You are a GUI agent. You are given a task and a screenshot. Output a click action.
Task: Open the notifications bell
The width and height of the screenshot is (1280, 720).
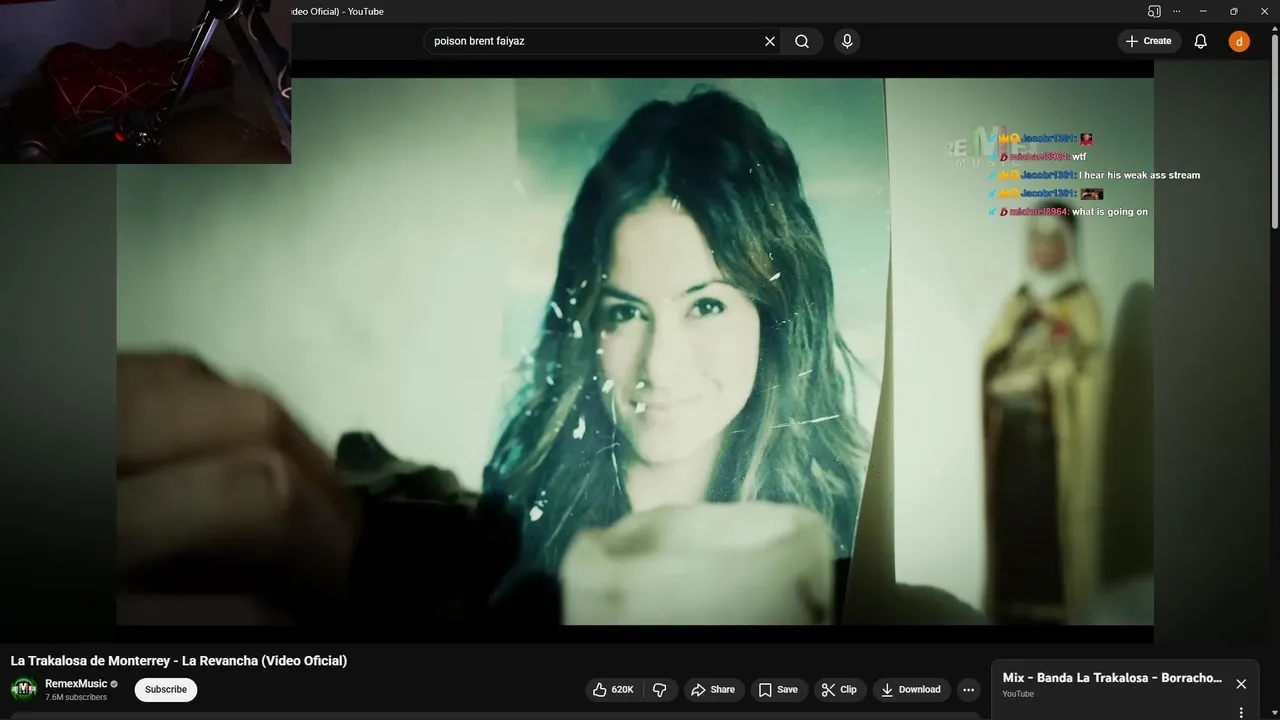click(x=1201, y=41)
